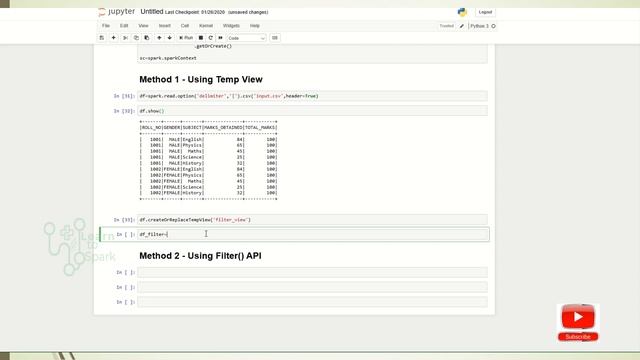Select the spark.read.option csv code cell

tap(312, 96)
